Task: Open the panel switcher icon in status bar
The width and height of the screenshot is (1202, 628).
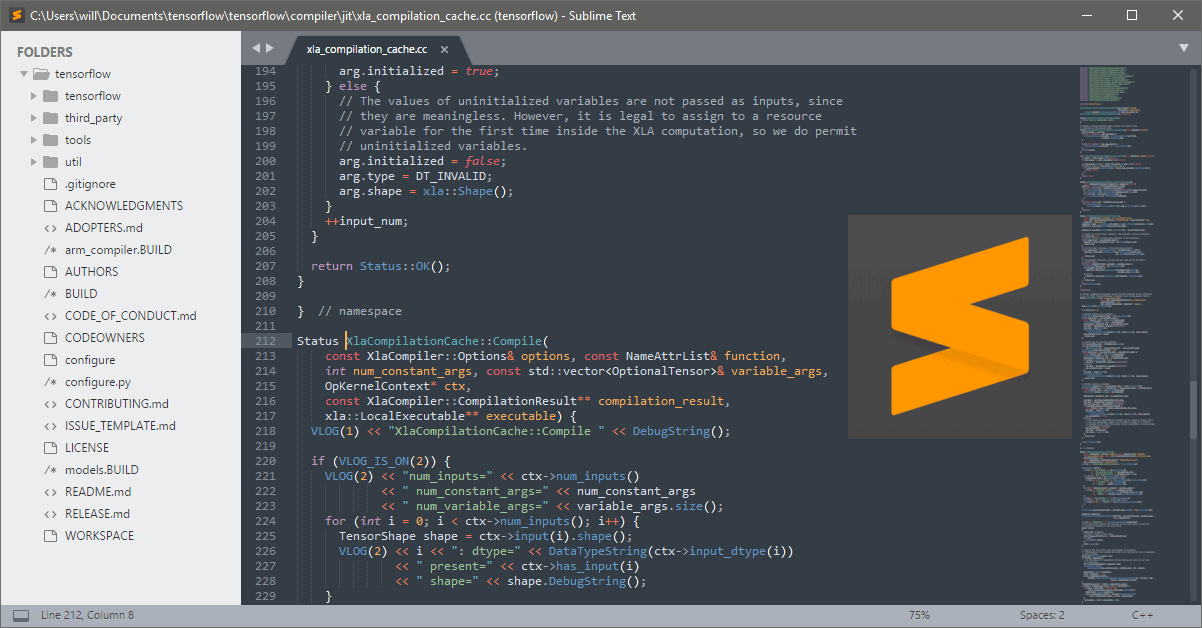Action: click(20, 615)
